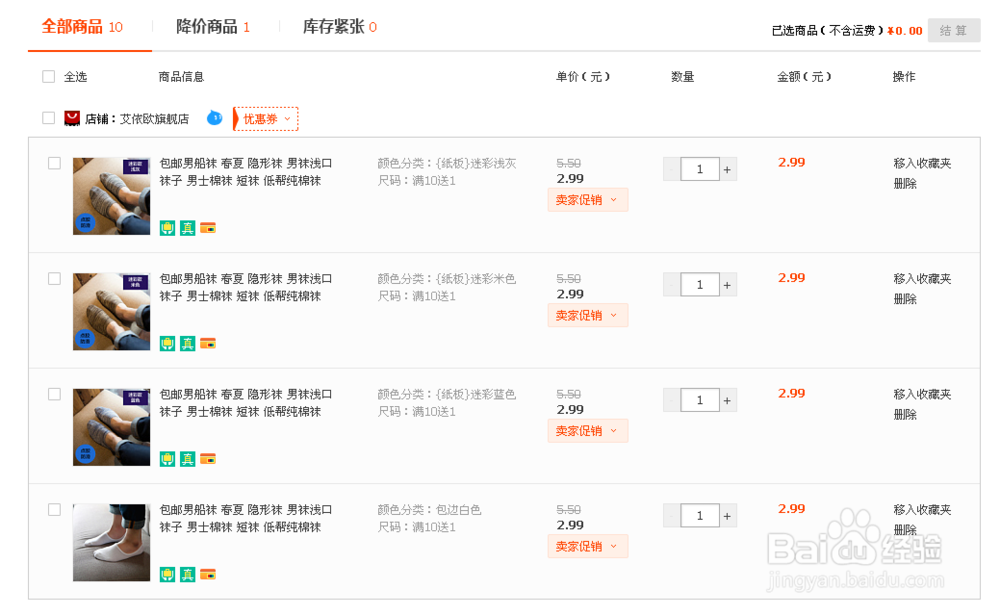Select the 迷彩浅灰 socks item checkbox
Image resolution: width=1000 pixels, height=615 pixels.
tap(55, 163)
